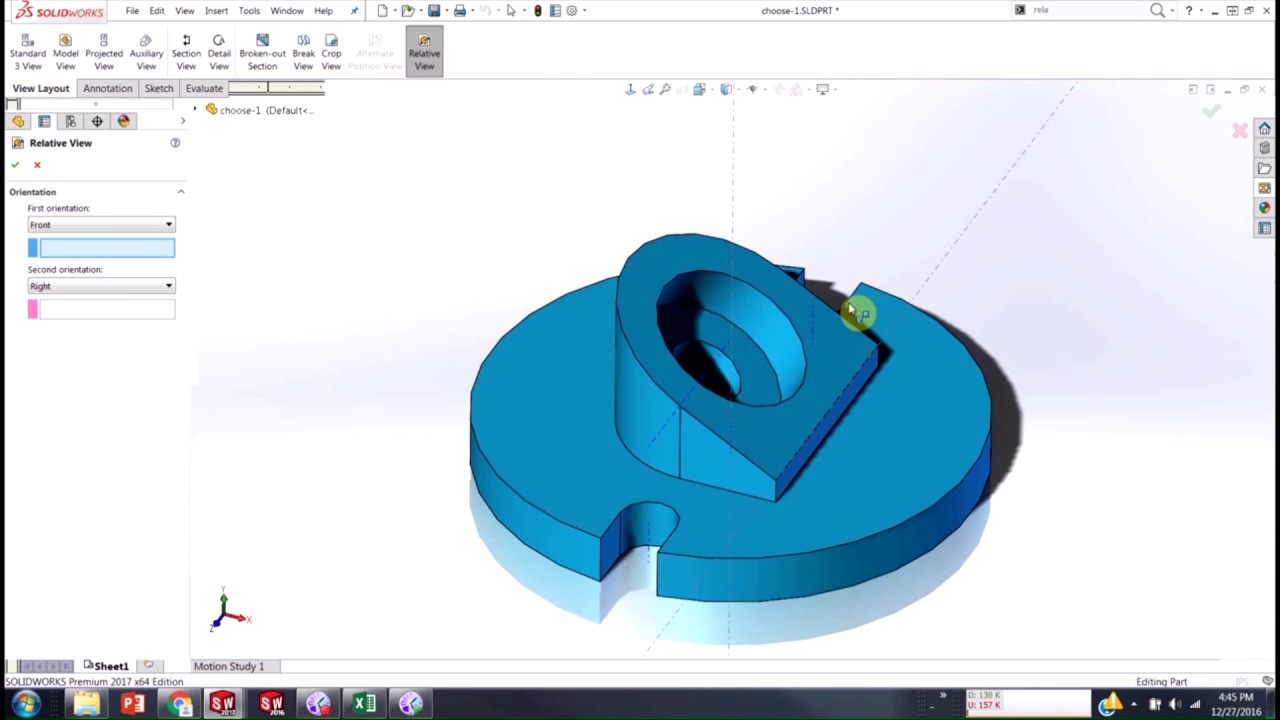Open the DisplayManager appearance tab
Viewport: 1280px width, 720px height.
[x=123, y=121]
